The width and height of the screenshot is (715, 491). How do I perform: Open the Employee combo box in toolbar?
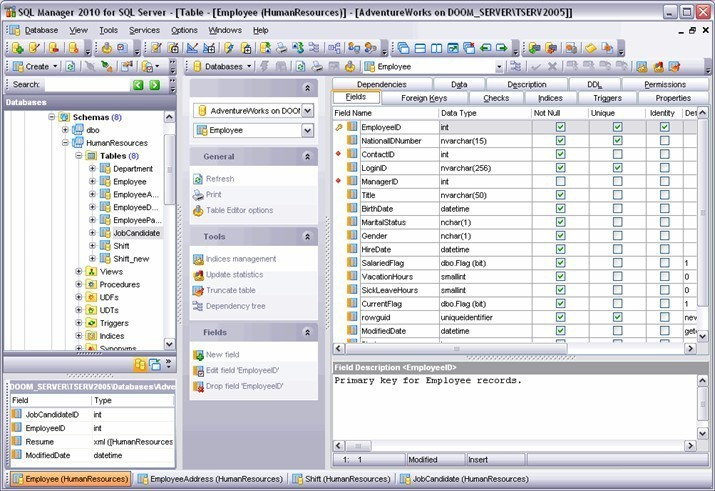click(499, 67)
